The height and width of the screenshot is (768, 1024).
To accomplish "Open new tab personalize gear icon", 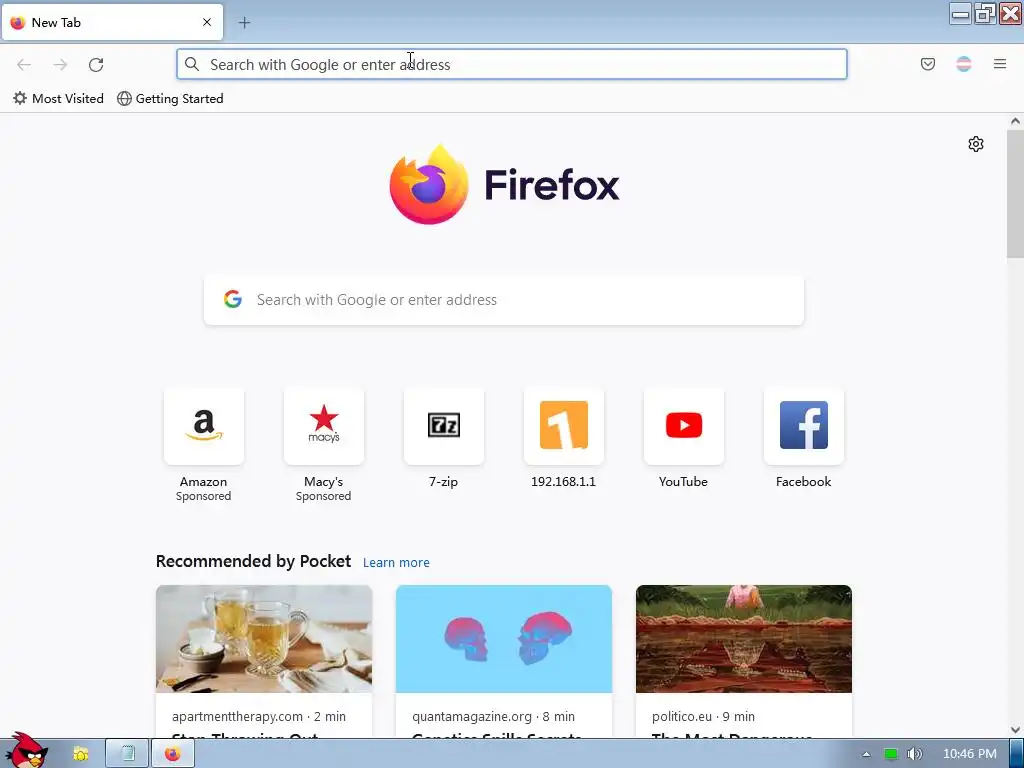I will 976,144.
